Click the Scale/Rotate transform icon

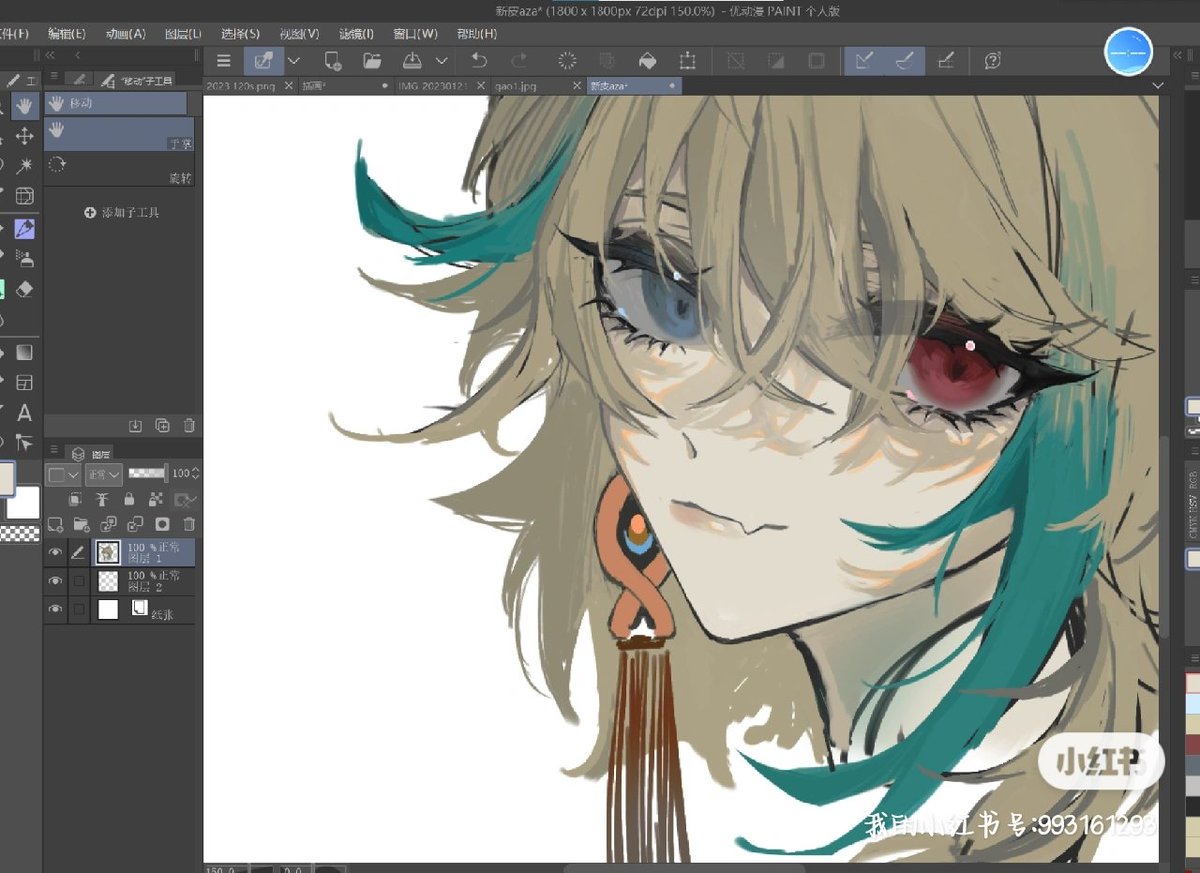click(687, 61)
